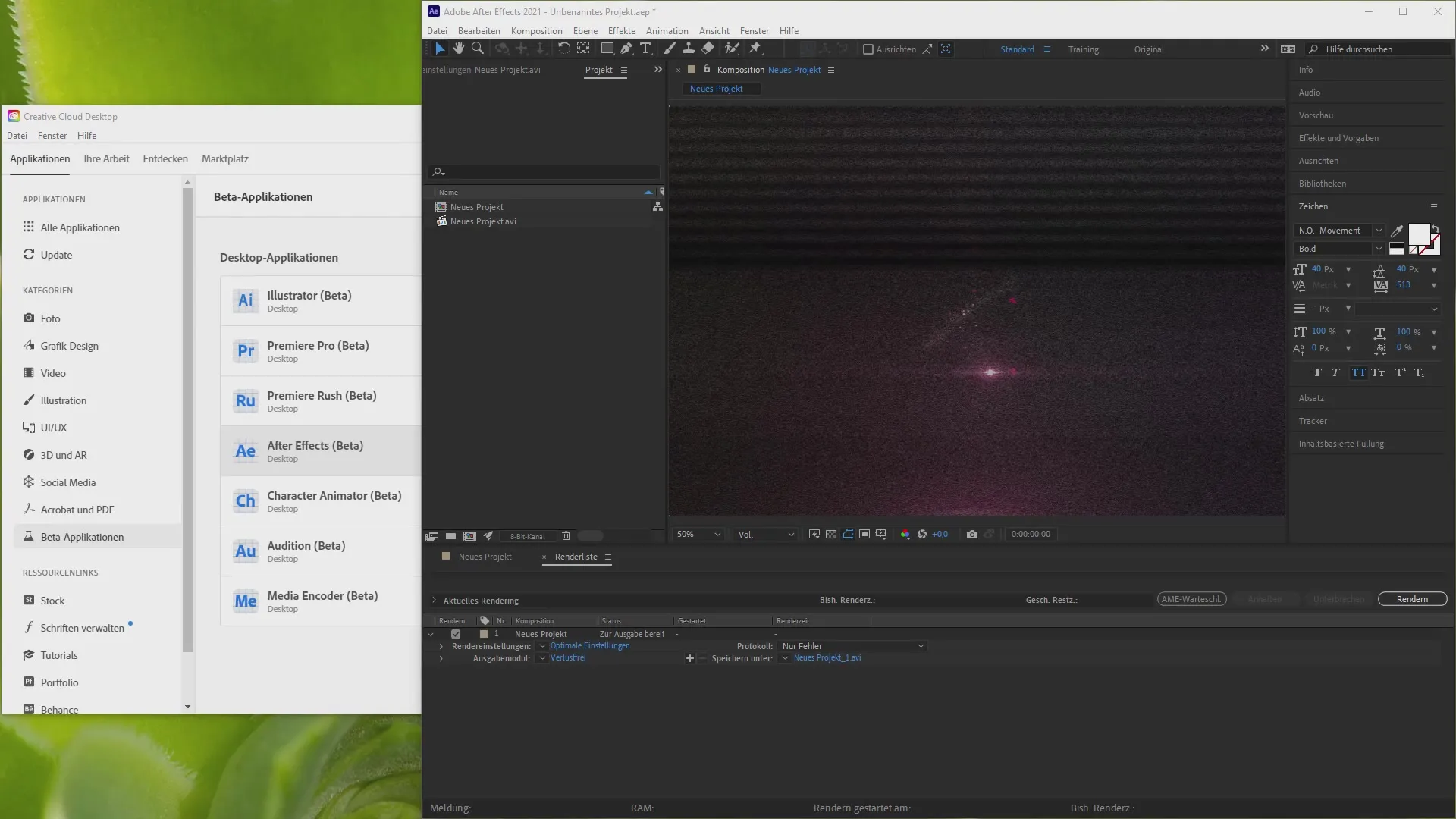Open the Voll resolution dropdown
The image size is (1456, 819).
click(x=766, y=535)
